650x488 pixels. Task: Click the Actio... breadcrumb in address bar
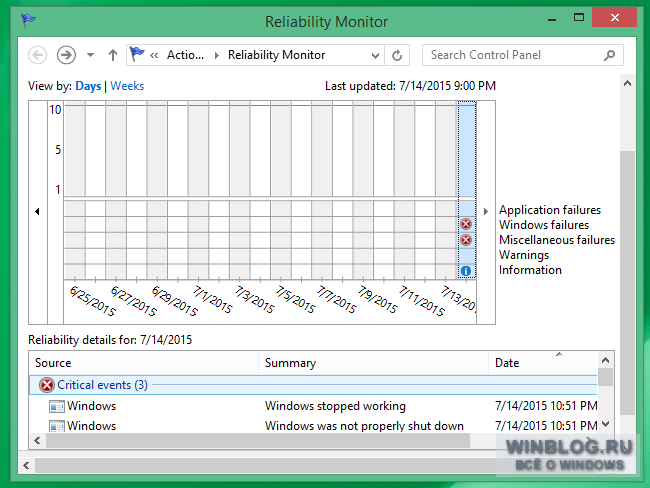pyautogui.click(x=185, y=55)
